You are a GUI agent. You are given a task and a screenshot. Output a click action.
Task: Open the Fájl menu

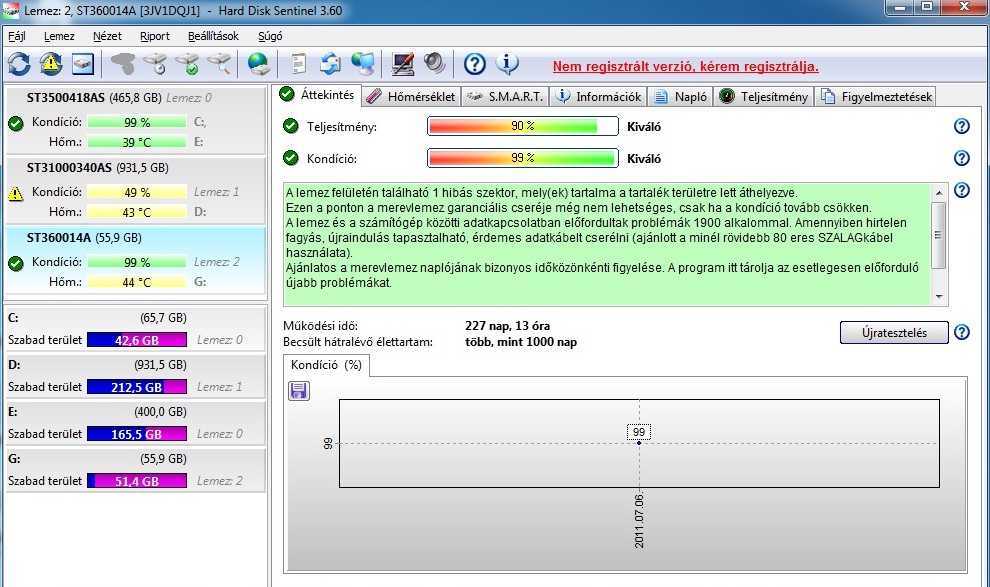point(17,36)
